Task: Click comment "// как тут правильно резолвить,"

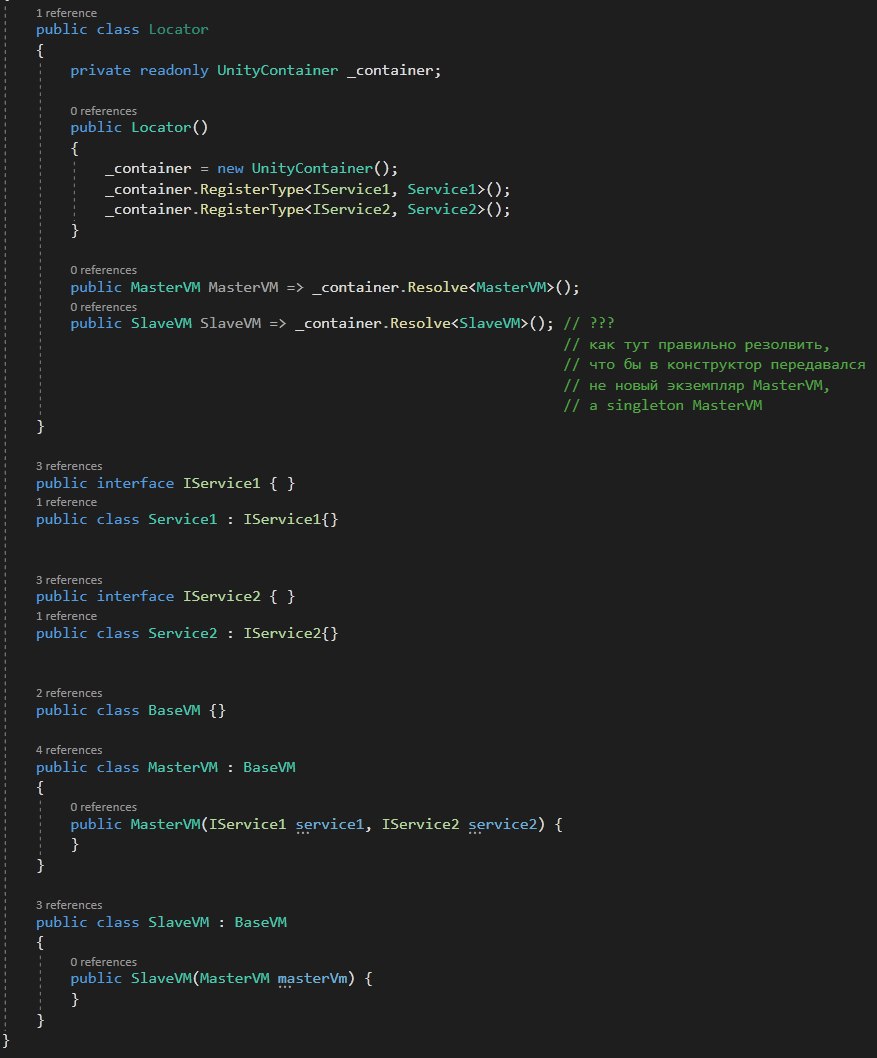Action: pos(697,345)
